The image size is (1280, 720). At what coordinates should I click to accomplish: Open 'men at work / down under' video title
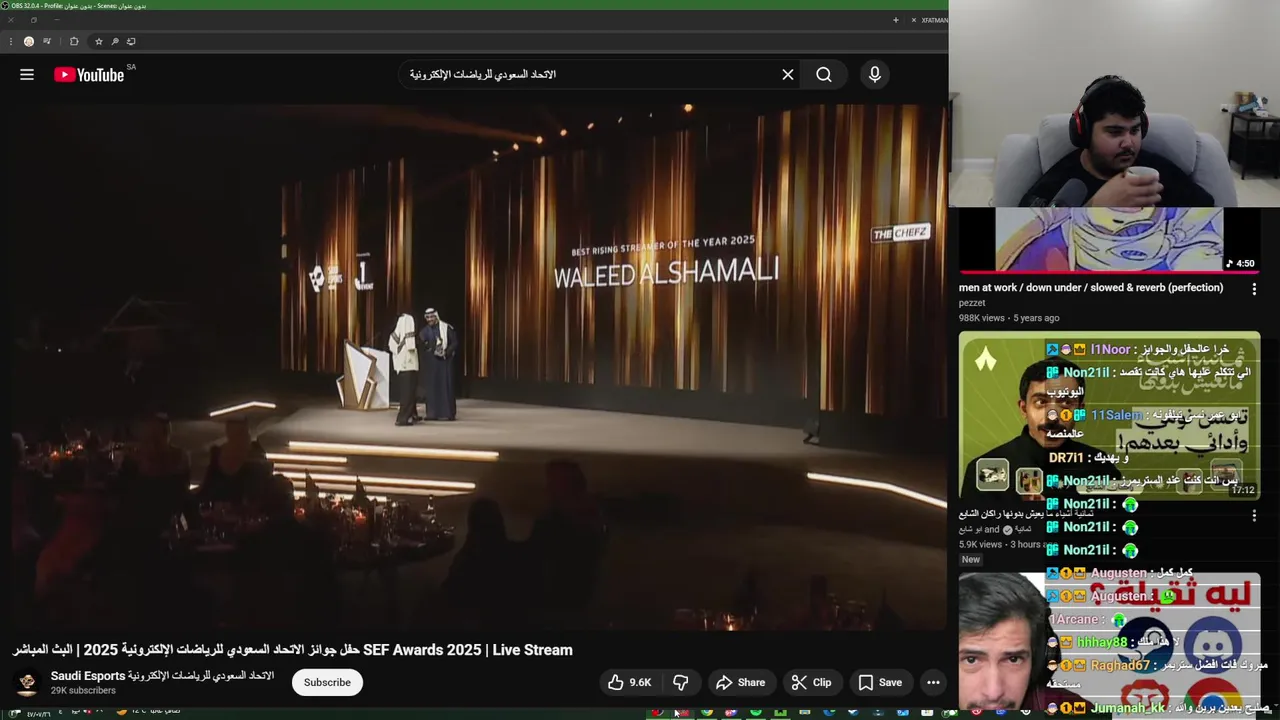point(1091,288)
